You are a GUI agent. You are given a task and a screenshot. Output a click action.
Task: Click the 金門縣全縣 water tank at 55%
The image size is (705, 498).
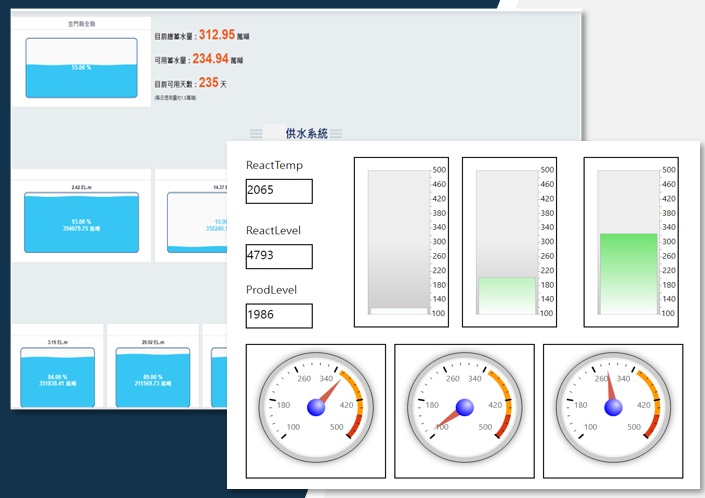(x=80, y=68)
